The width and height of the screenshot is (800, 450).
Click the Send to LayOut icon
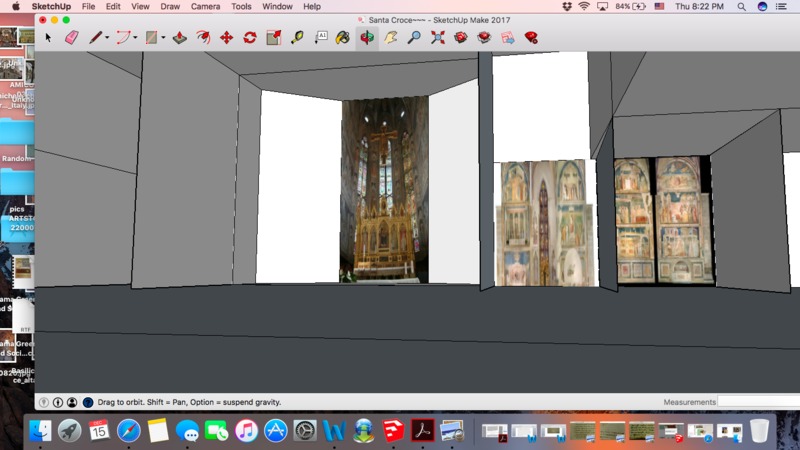click(508, 37)
